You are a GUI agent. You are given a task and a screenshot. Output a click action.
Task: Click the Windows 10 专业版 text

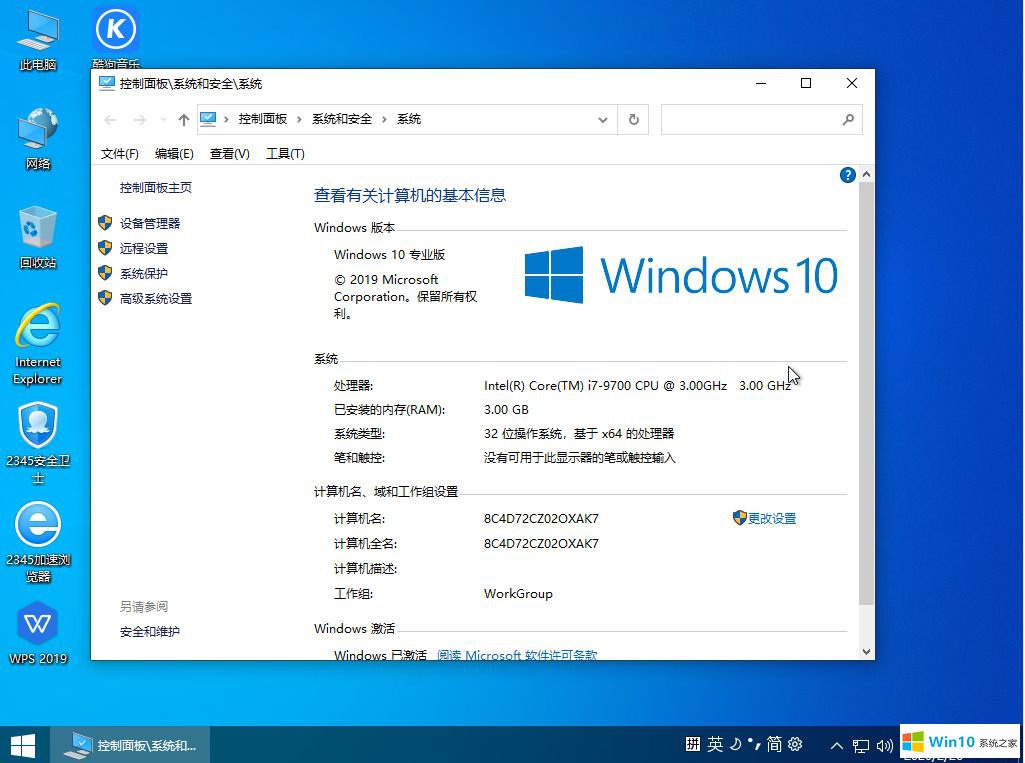click(390, 254)
